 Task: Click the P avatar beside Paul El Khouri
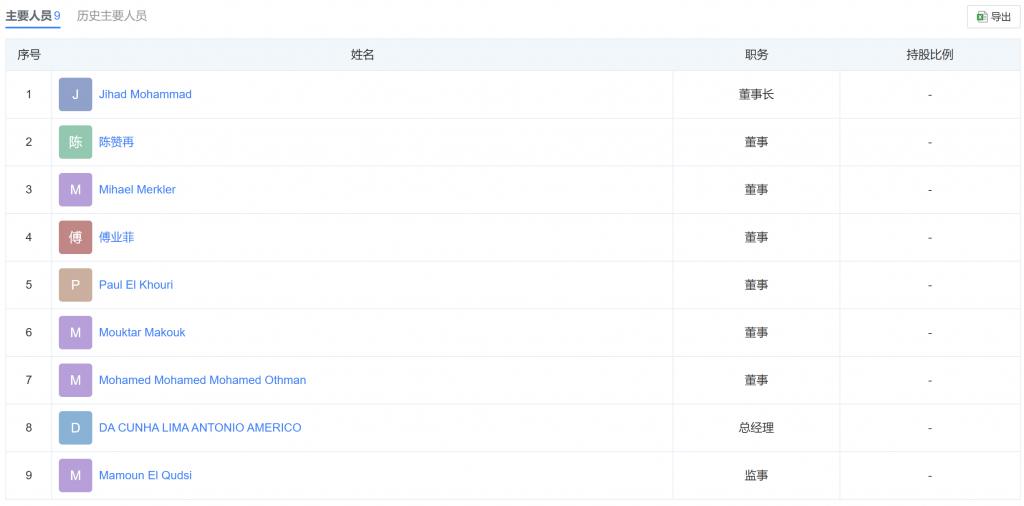pyautogui.click(x=75, y=285)
